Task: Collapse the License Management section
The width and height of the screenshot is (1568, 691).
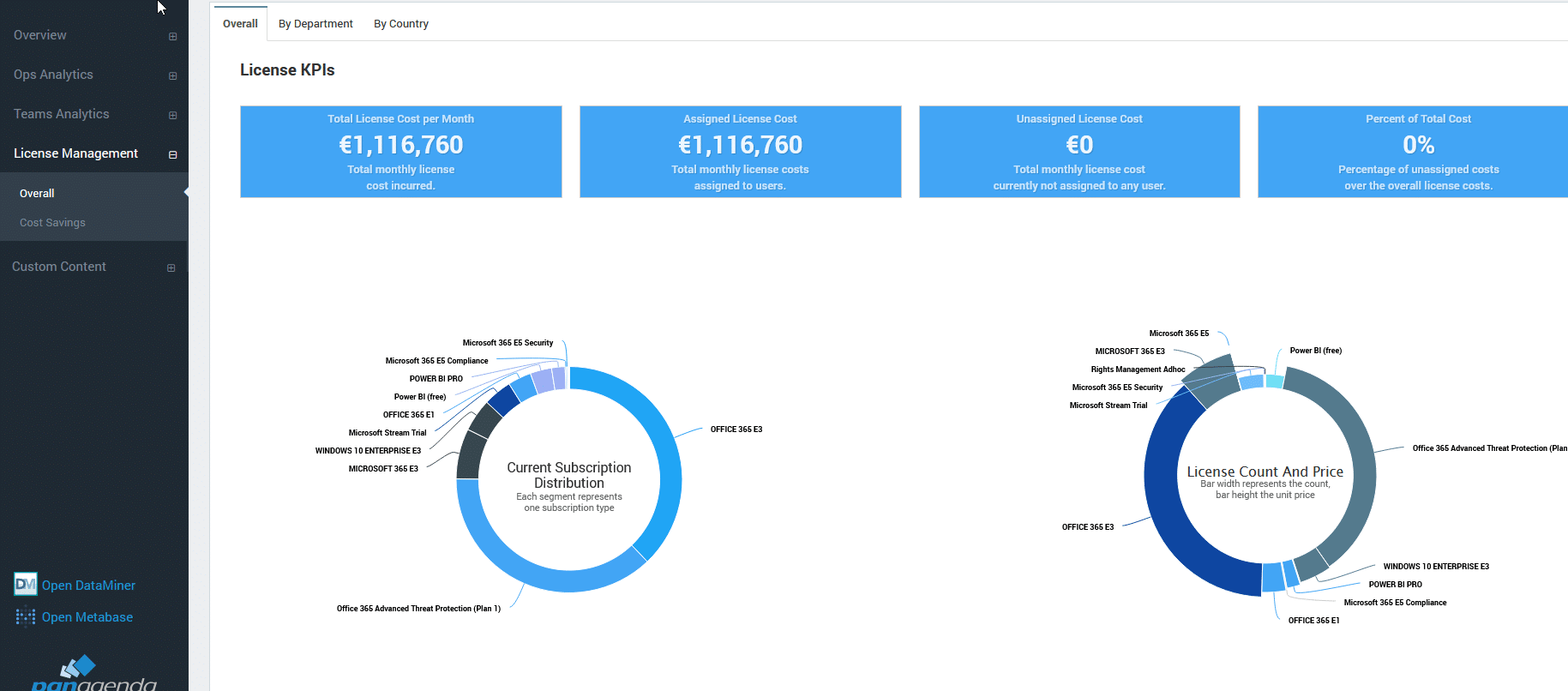Action: 172,154
